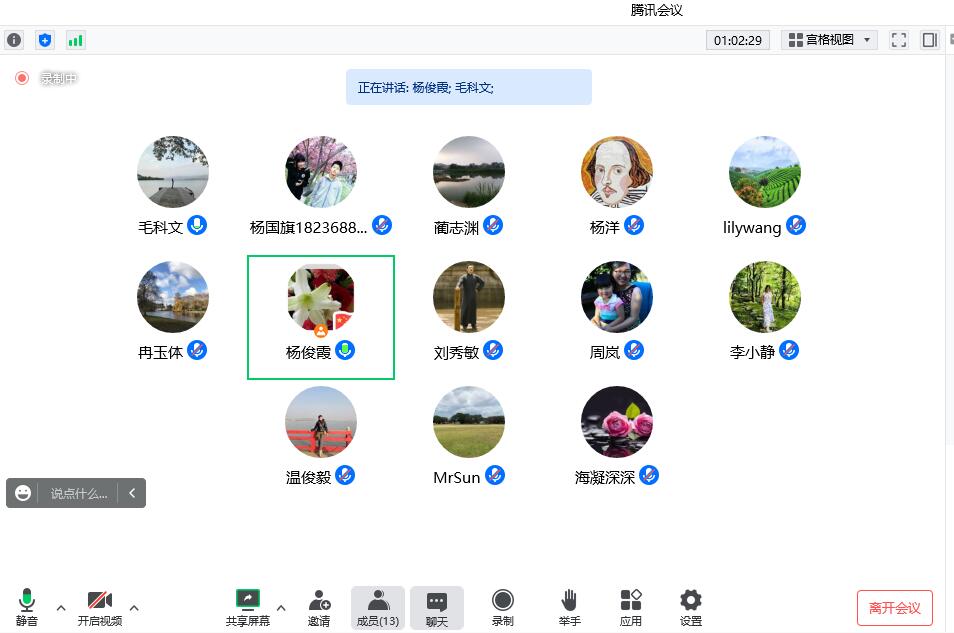Open the 应用 apps panel icon
The height and width of the screenshot is (633, 954).
631,600
